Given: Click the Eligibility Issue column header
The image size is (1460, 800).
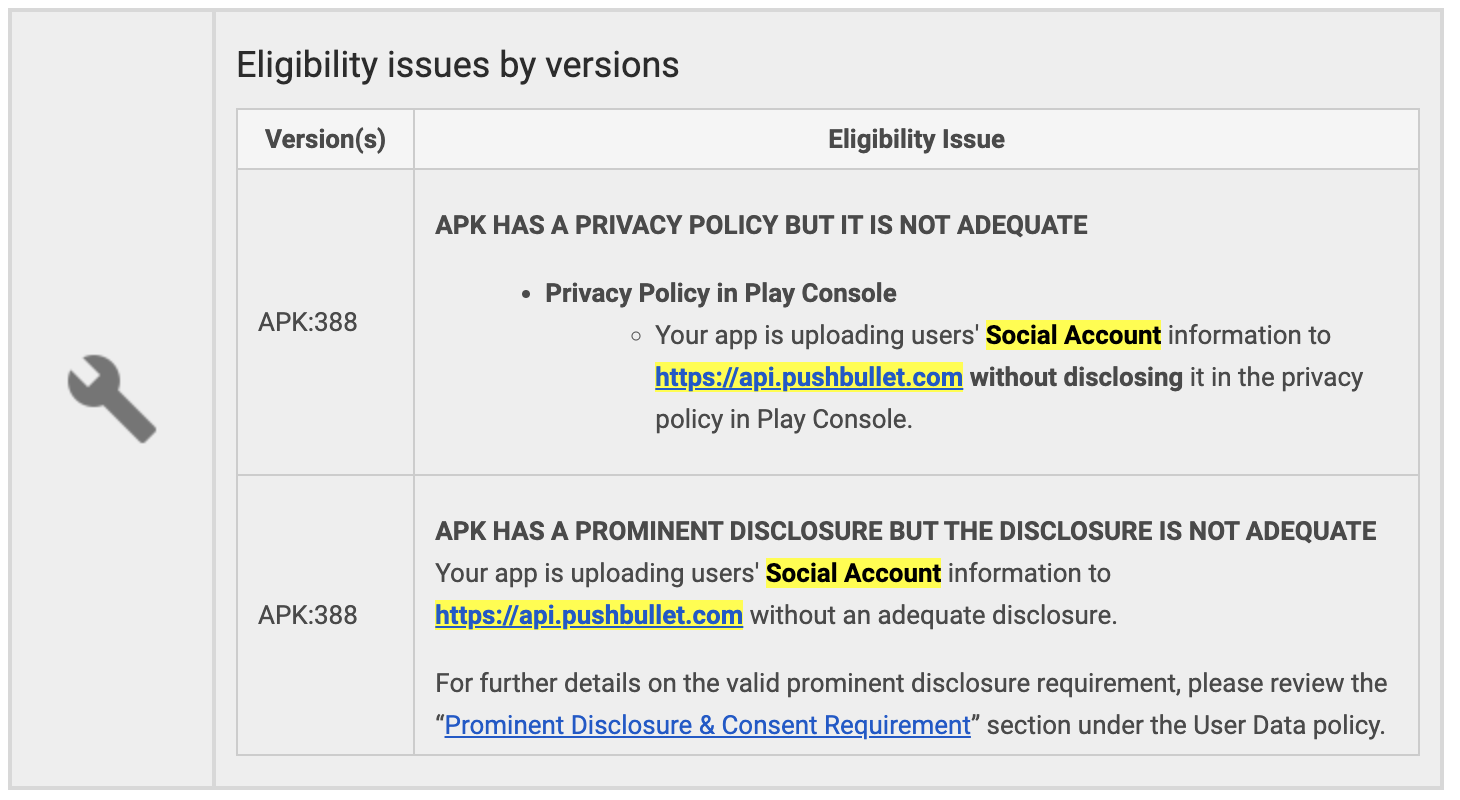Looking at the screenshot, I should 916,139.
